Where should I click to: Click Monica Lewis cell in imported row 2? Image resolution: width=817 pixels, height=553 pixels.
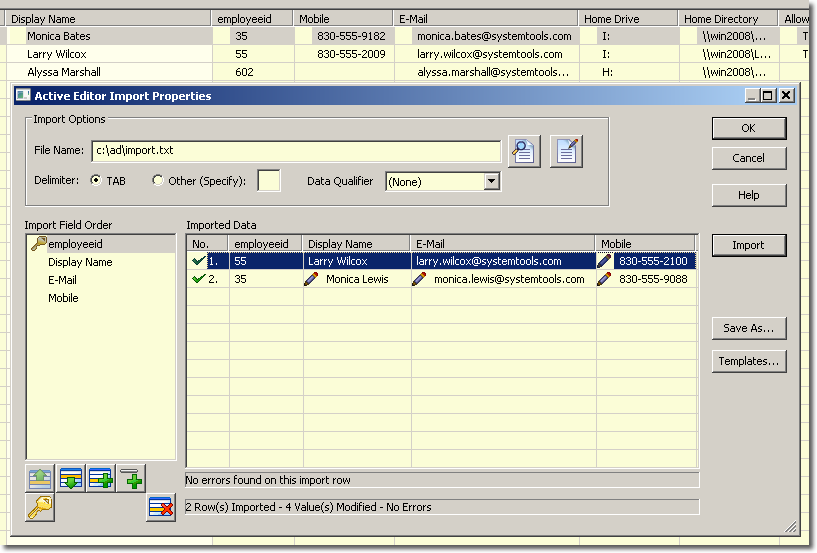pyautogui.click(x=356, y=279)
